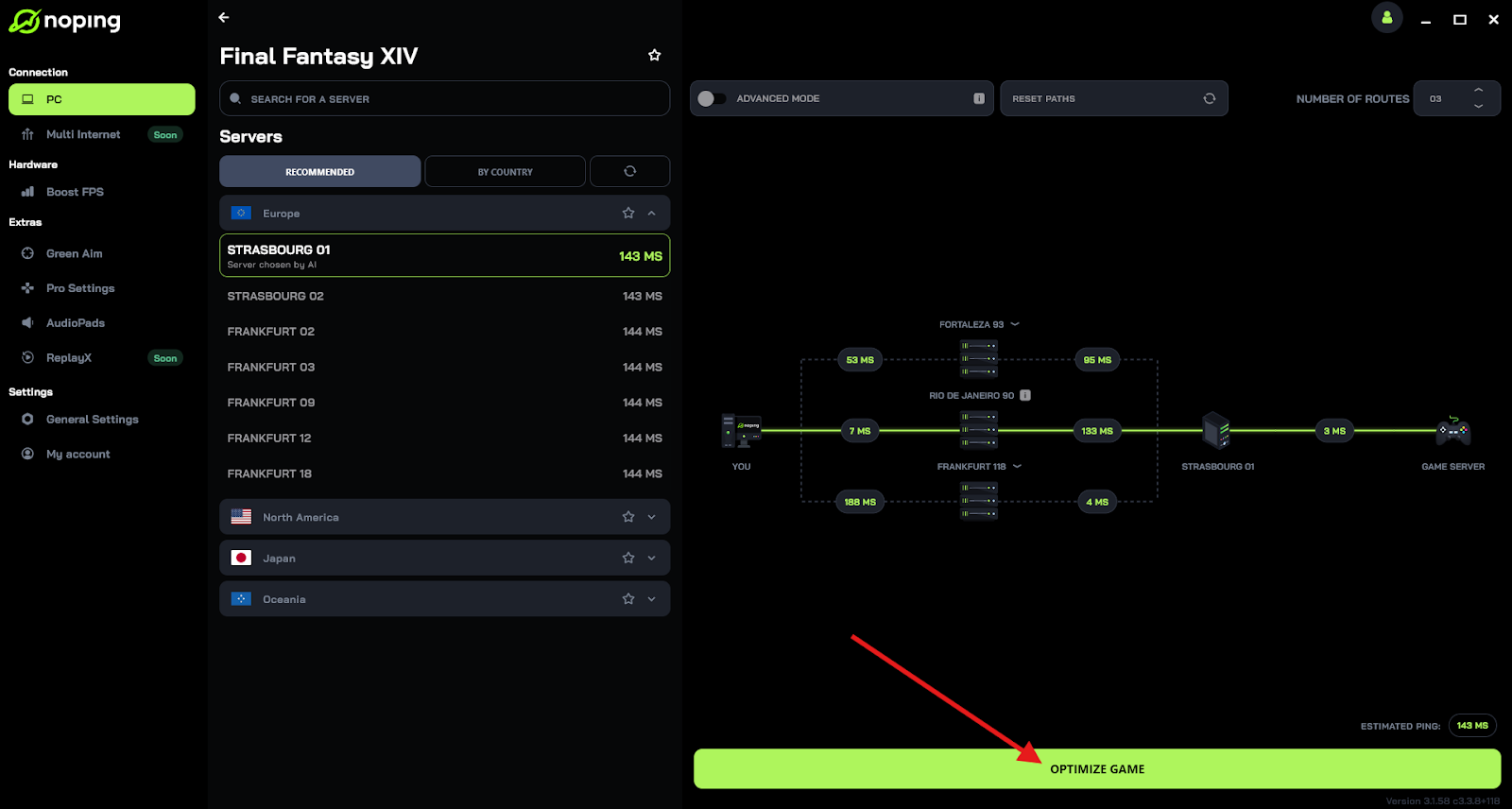Click the Europe flag icon
The image size is (1512, 809).
241,213
